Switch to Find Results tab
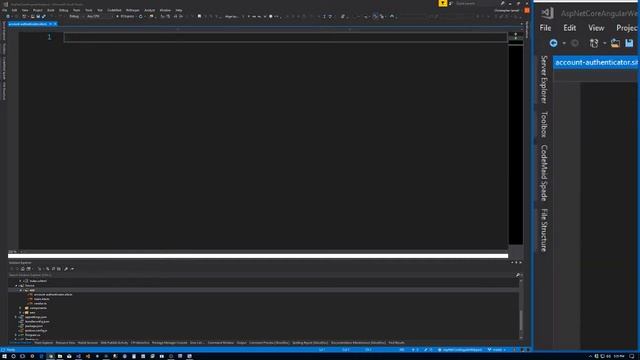 (x=396, y=343)
